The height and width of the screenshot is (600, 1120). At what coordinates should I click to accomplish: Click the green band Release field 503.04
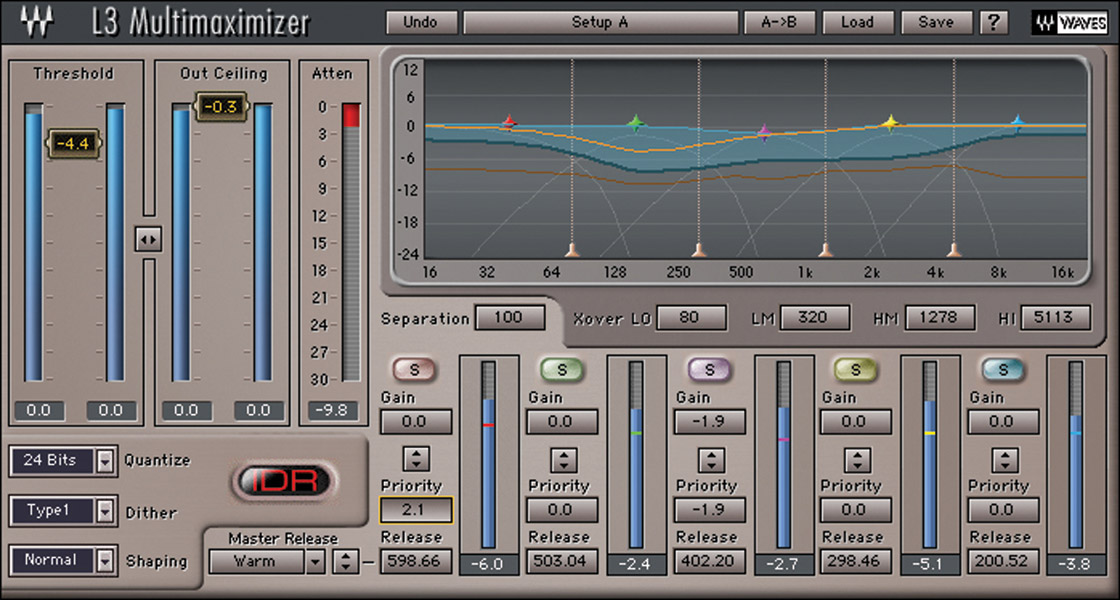coord(562,561)
